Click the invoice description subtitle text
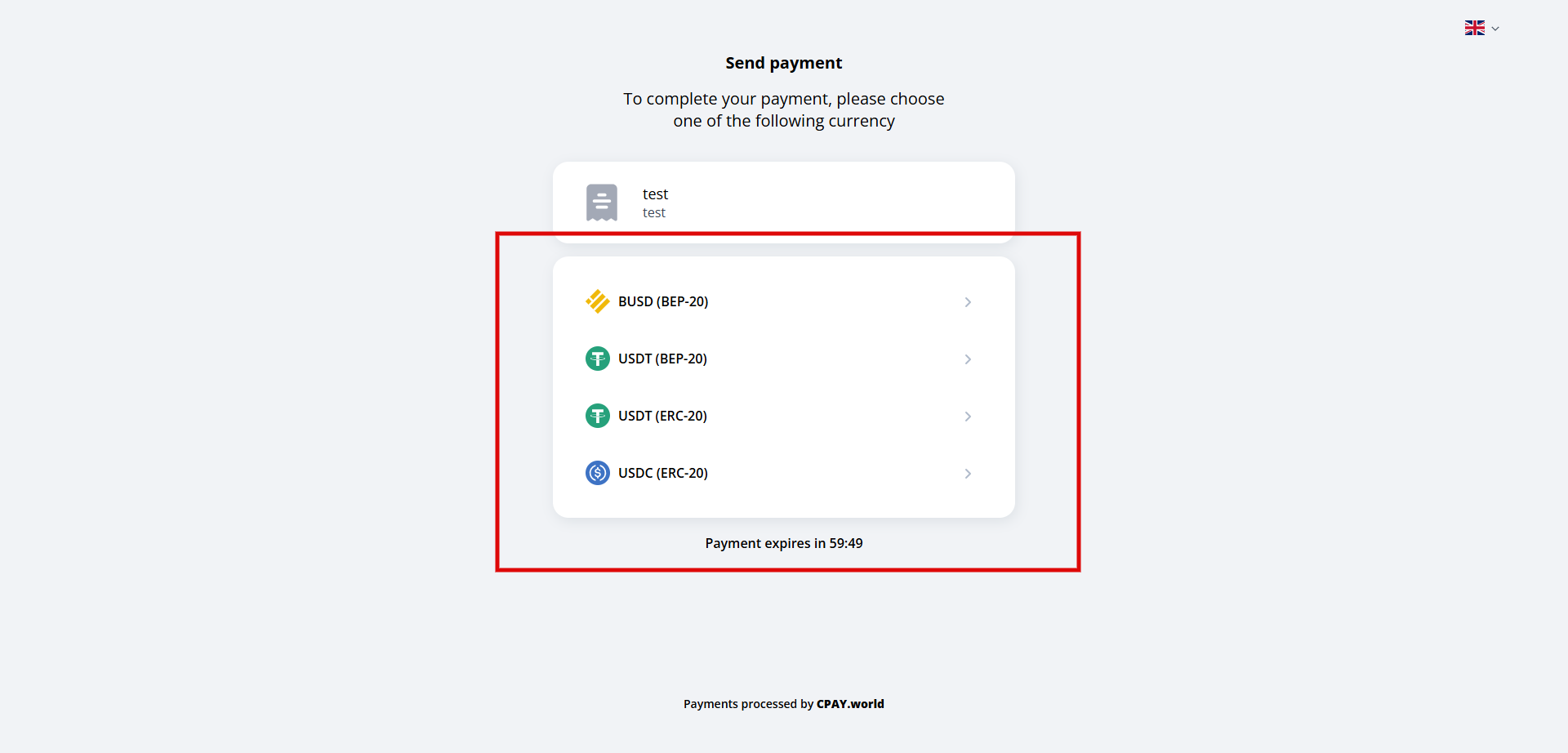 (654, 213)
